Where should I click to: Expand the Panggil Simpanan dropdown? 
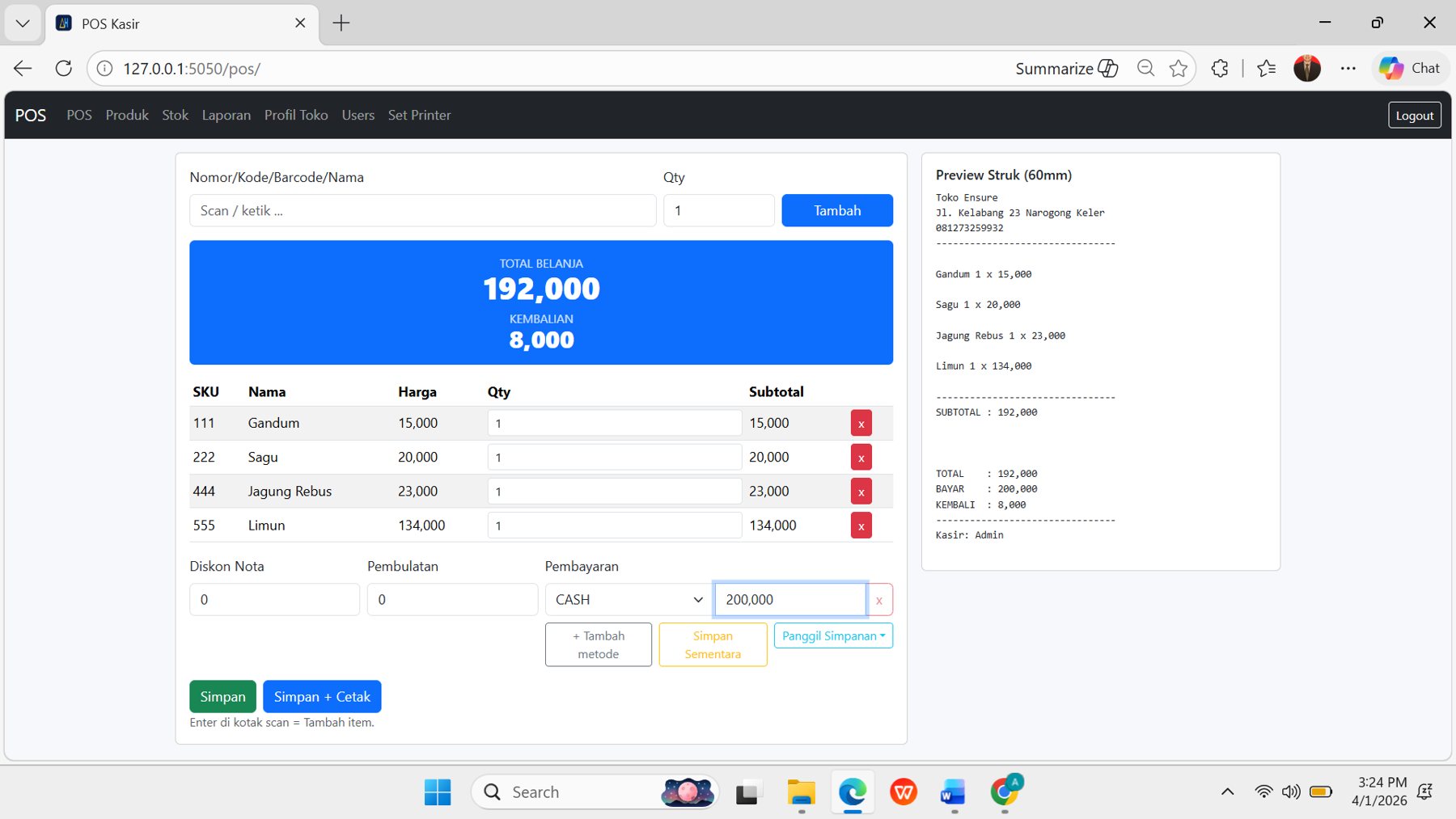832,635
